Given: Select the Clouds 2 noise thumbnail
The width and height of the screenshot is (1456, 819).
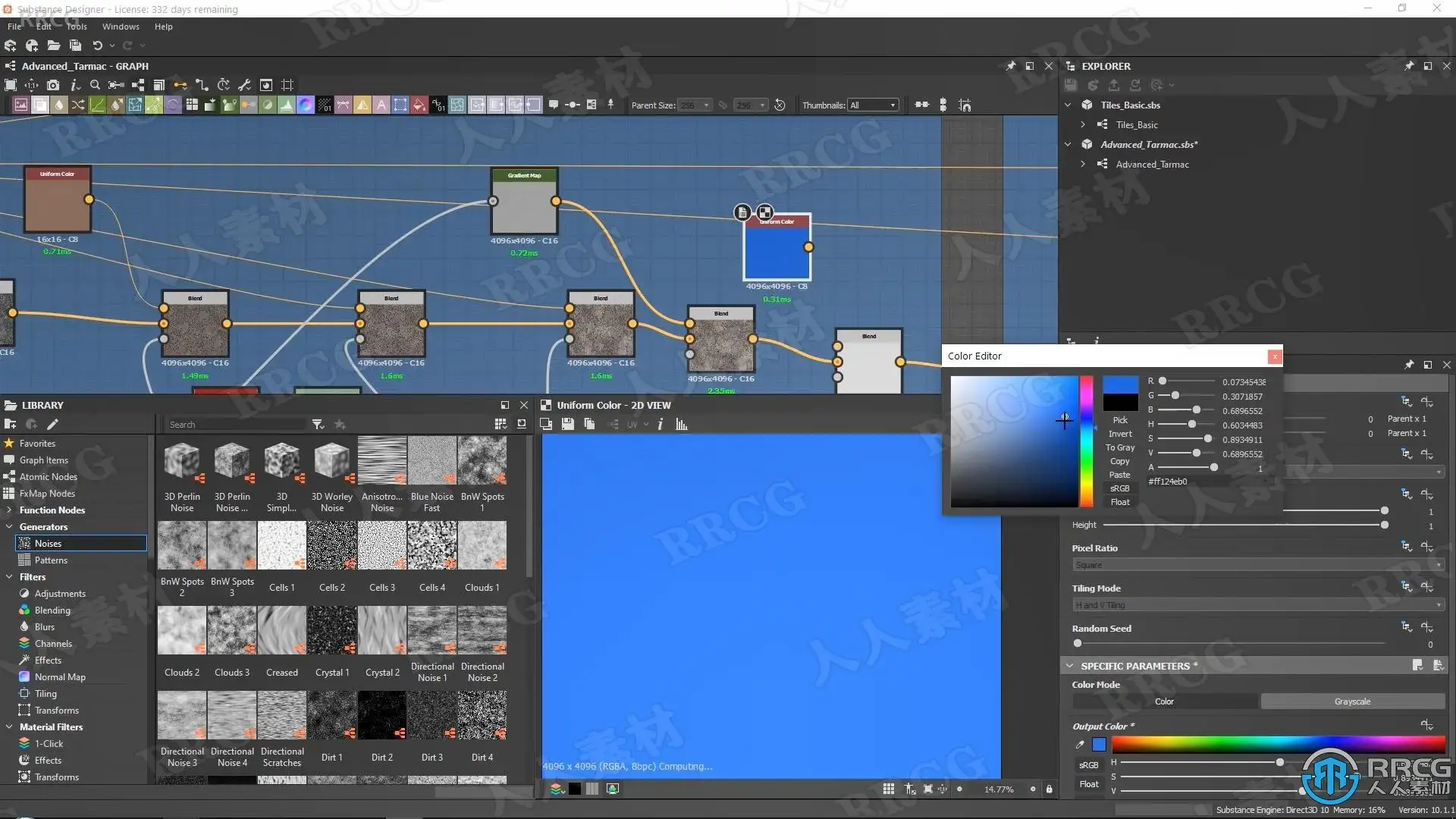Looking at the screenshot, I should (x=182, y=631).
